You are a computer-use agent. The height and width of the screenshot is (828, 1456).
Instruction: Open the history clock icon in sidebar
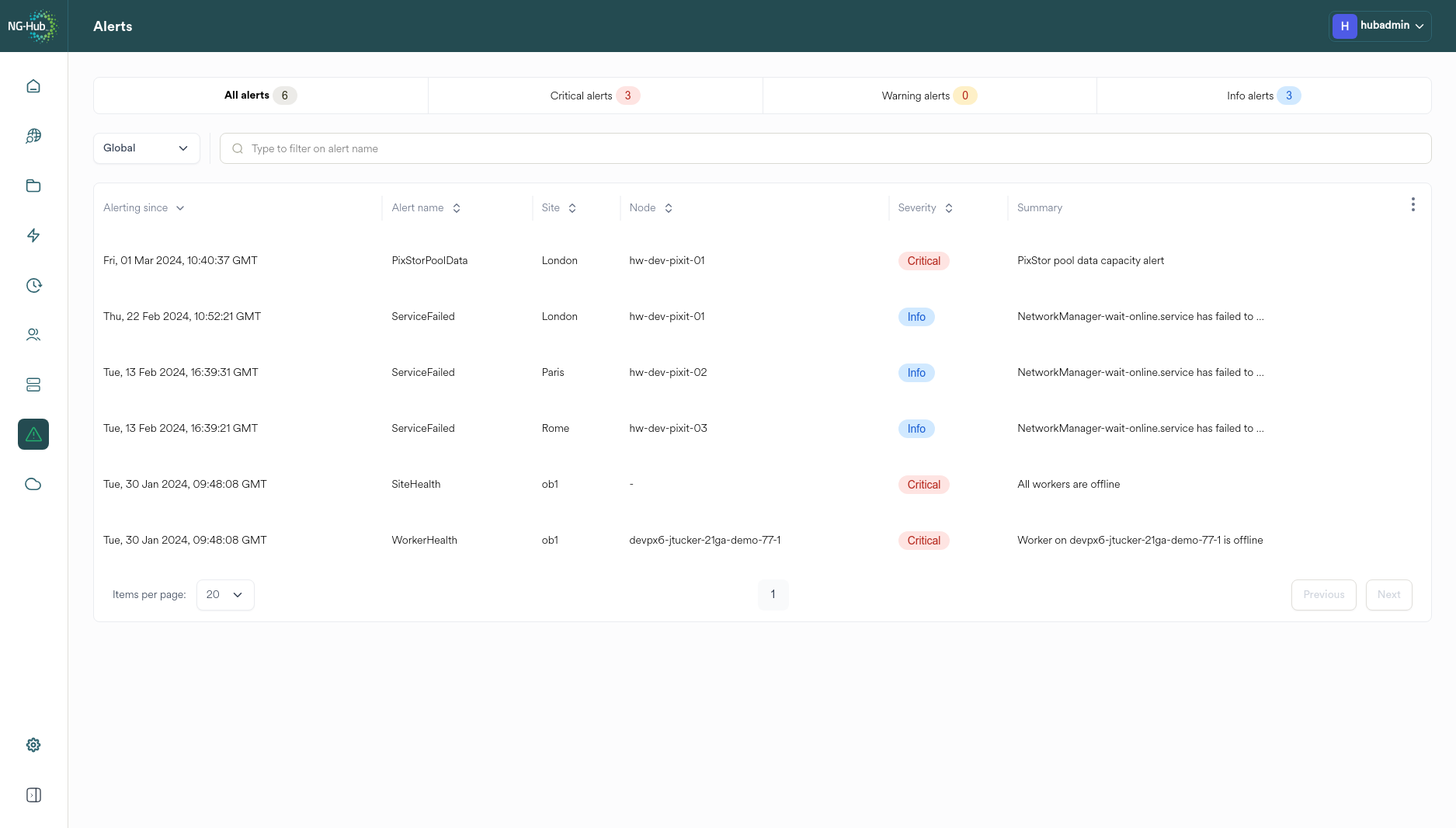click(33, 285)
